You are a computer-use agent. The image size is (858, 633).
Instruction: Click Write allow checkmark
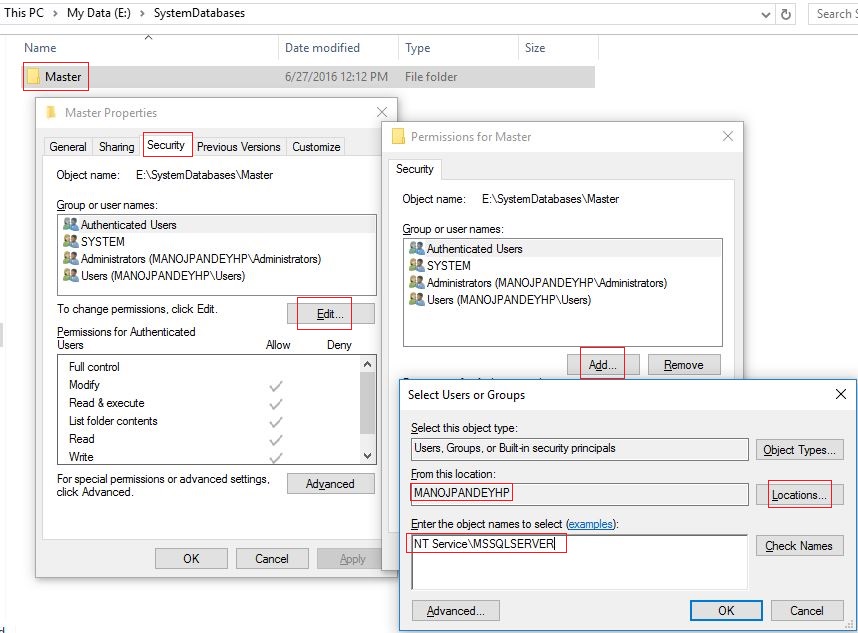coord(276,457)
